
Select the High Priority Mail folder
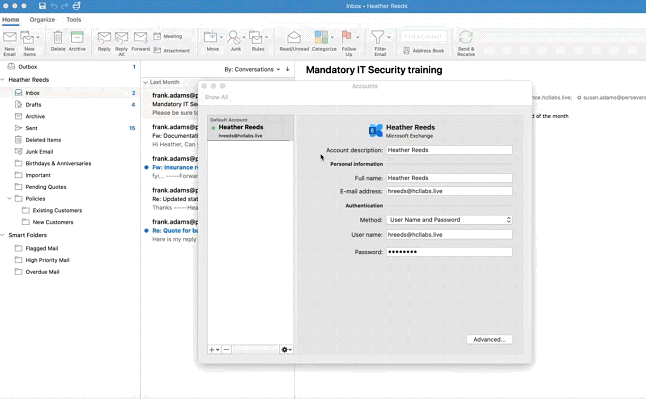(70, 260)
